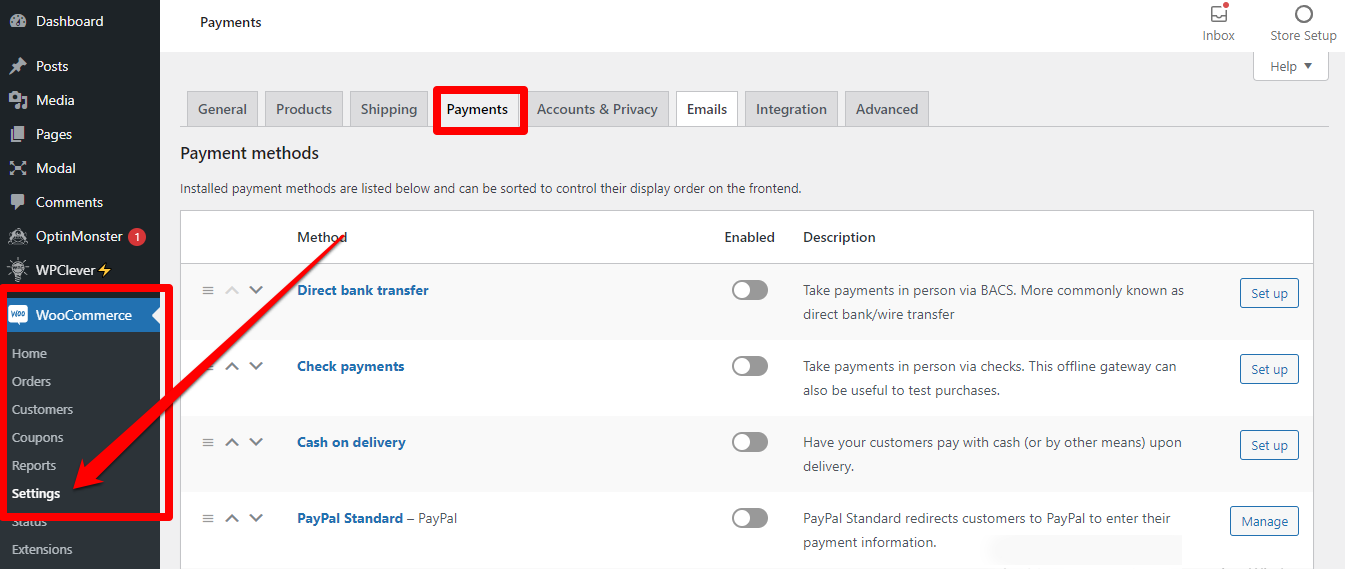Enable Direct bank transfer toggle
This screenshot has width=1345, height=569.
click(749, 290)
